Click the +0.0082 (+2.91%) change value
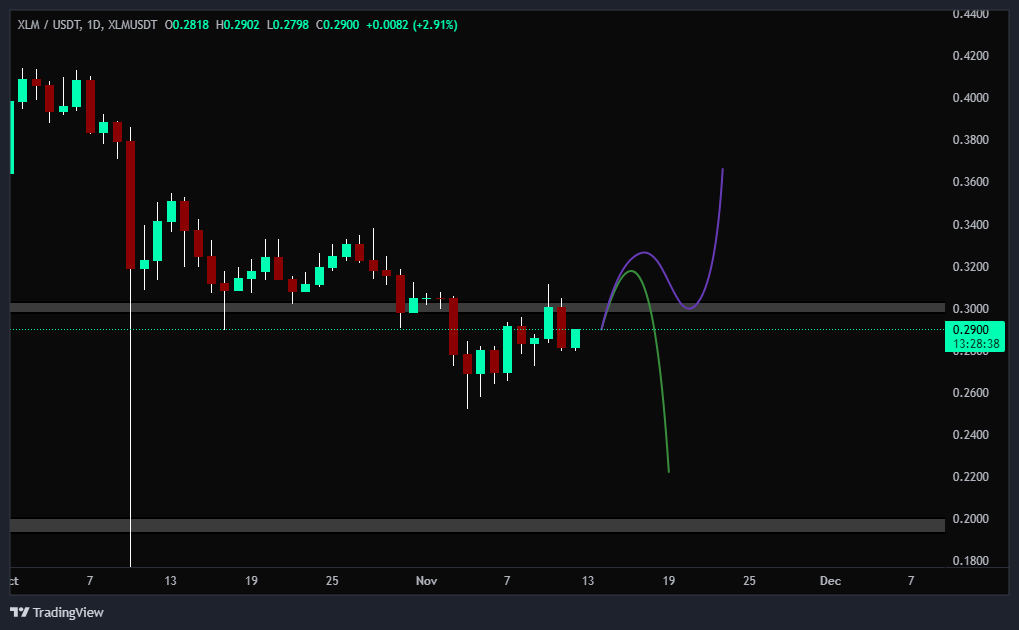 [414, 25]
